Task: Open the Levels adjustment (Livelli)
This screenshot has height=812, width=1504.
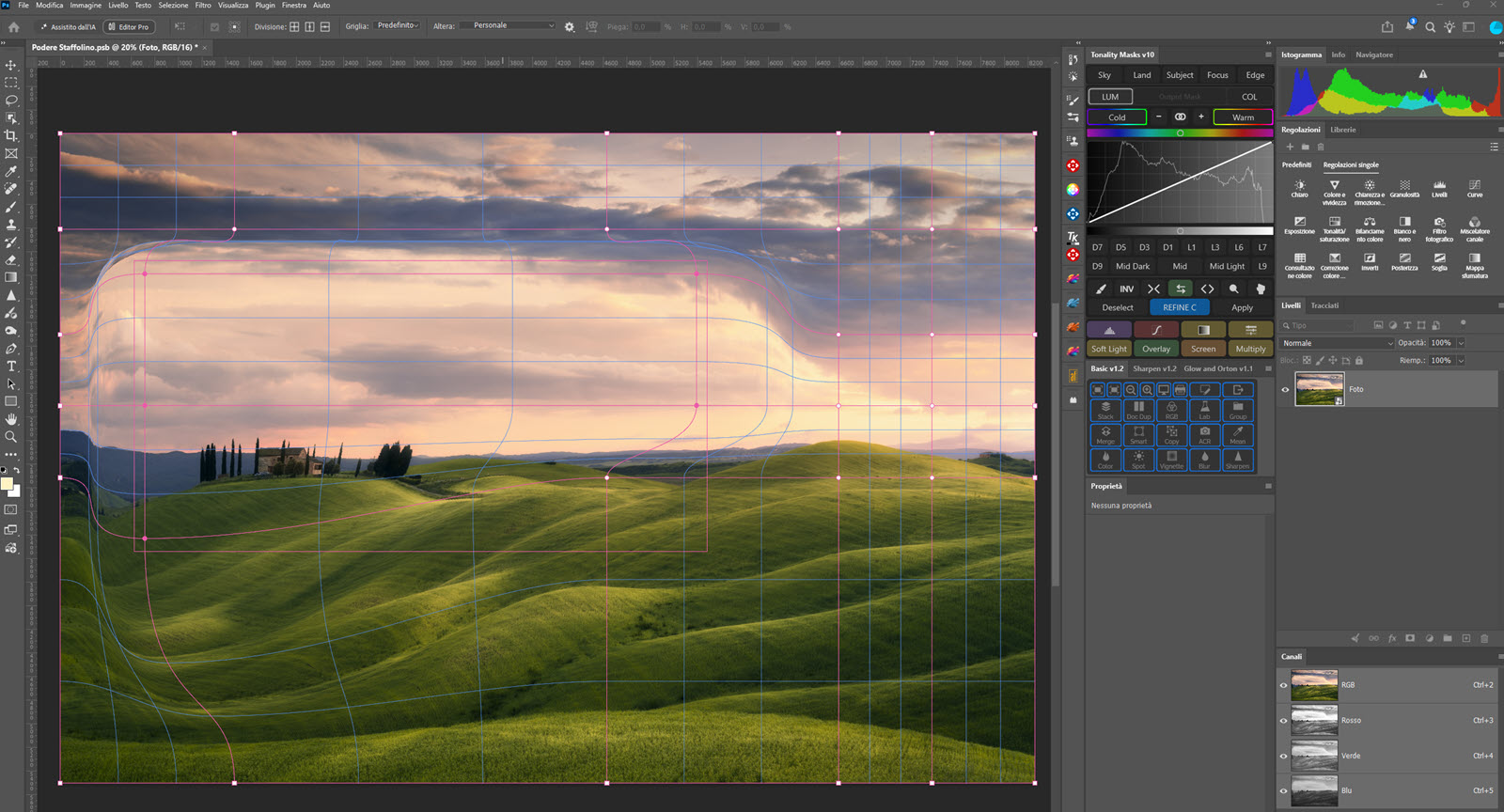Action: pyautogui.click(x=1439, y=189)
